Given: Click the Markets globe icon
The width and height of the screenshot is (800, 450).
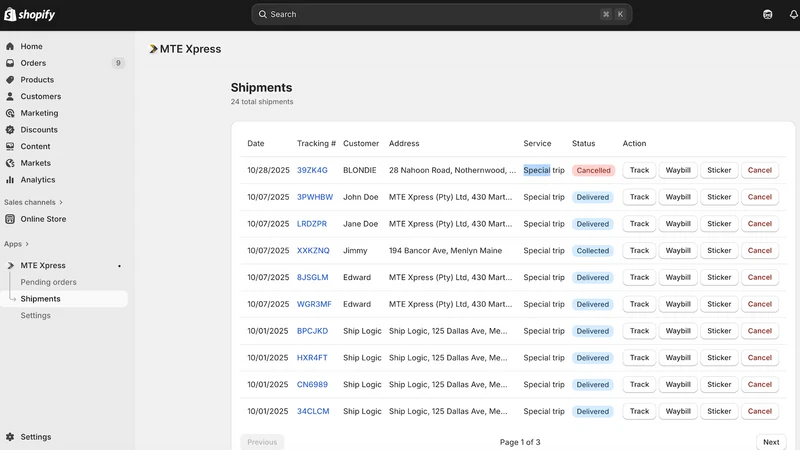Looking at the screenshot, I should click(10, 163).
